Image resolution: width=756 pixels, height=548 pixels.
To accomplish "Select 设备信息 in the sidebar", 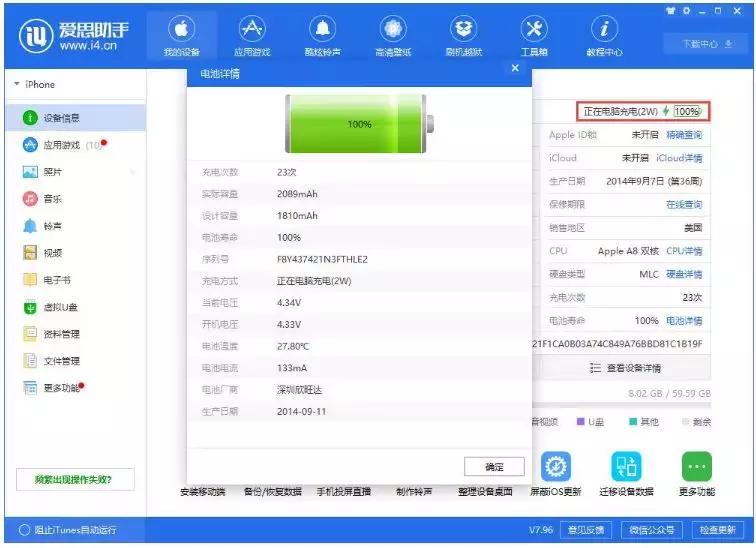I will pyautogui.click(x=76, y=118).
